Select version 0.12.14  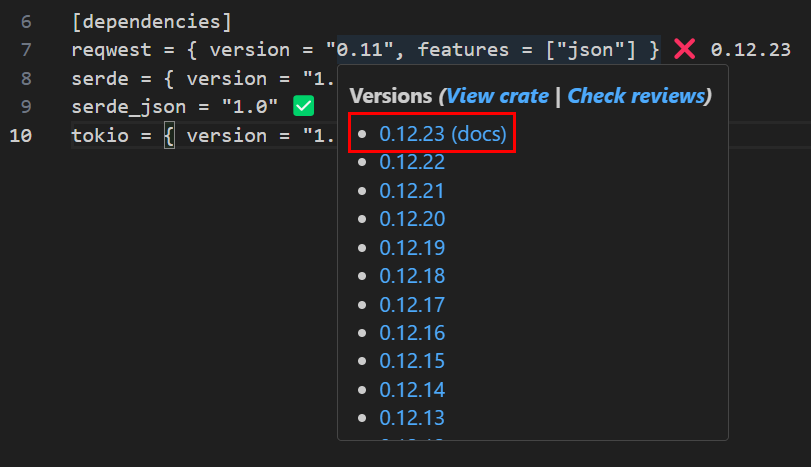412,389
